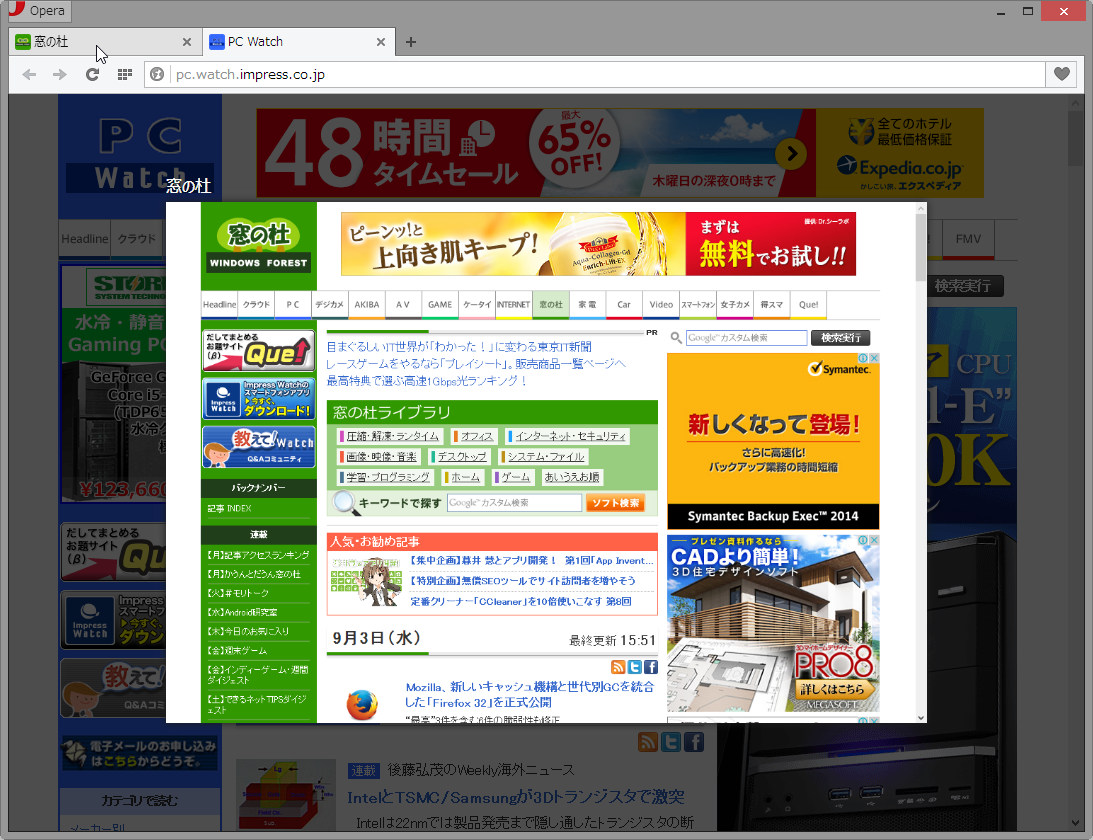
Task: Open the 記事INDEX link
Action: coord(230,510)
